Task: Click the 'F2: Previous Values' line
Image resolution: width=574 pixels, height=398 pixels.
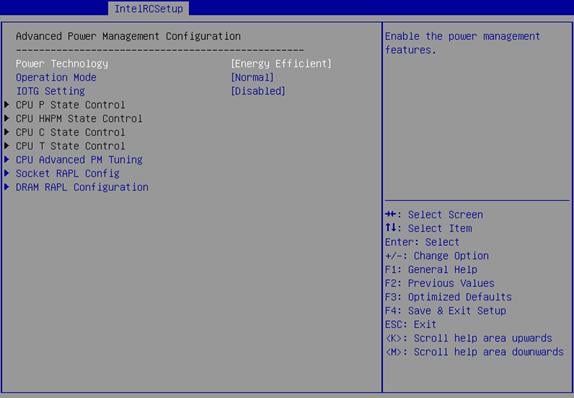Action: point(440,283)
